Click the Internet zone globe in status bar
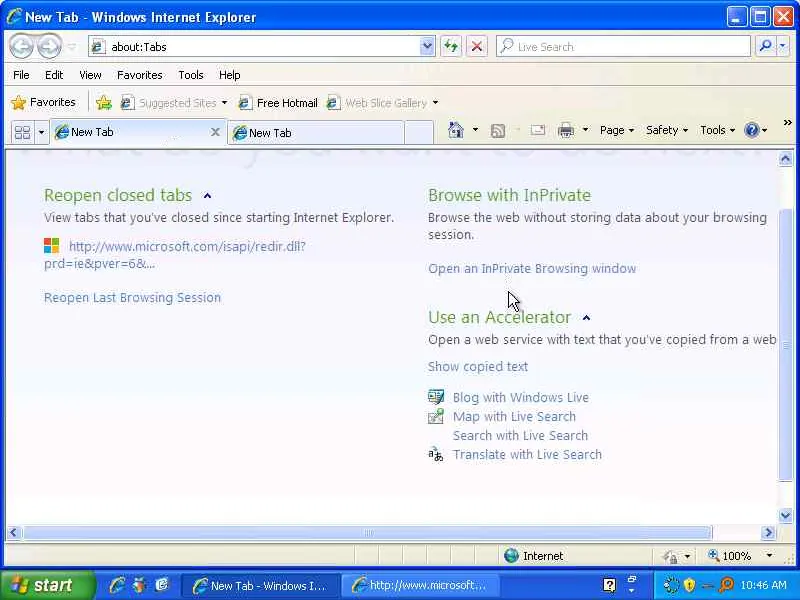 click(x=511, y=556)
